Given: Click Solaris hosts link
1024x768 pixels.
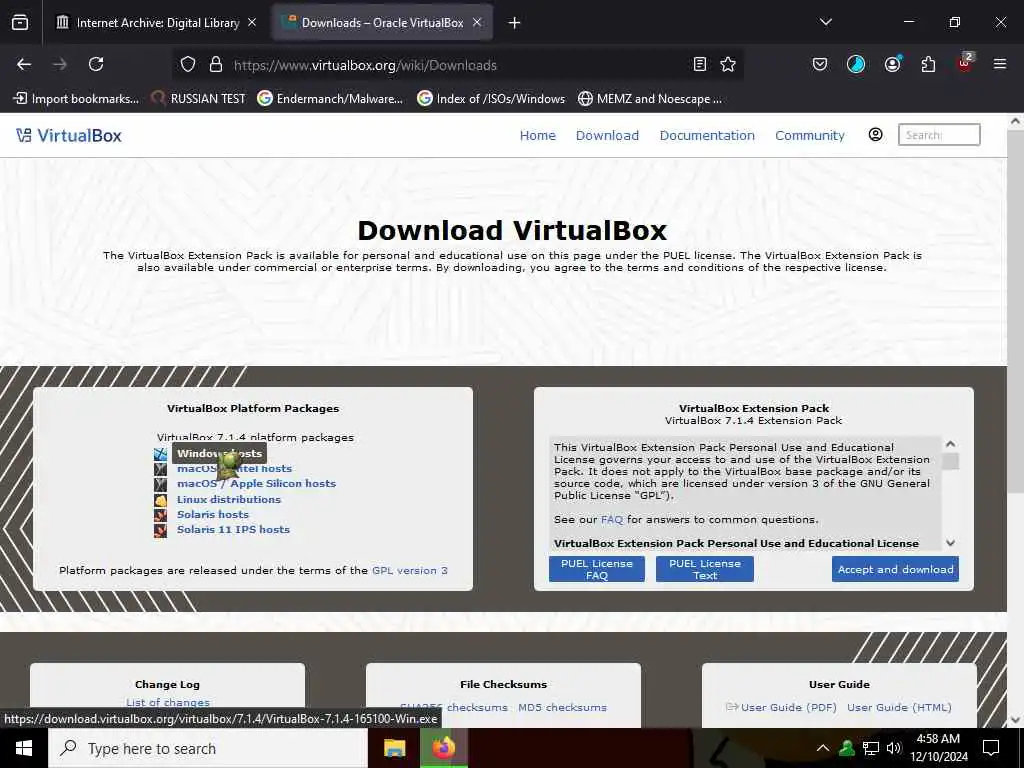Looking at the screenshot, I should click(212, 515).
